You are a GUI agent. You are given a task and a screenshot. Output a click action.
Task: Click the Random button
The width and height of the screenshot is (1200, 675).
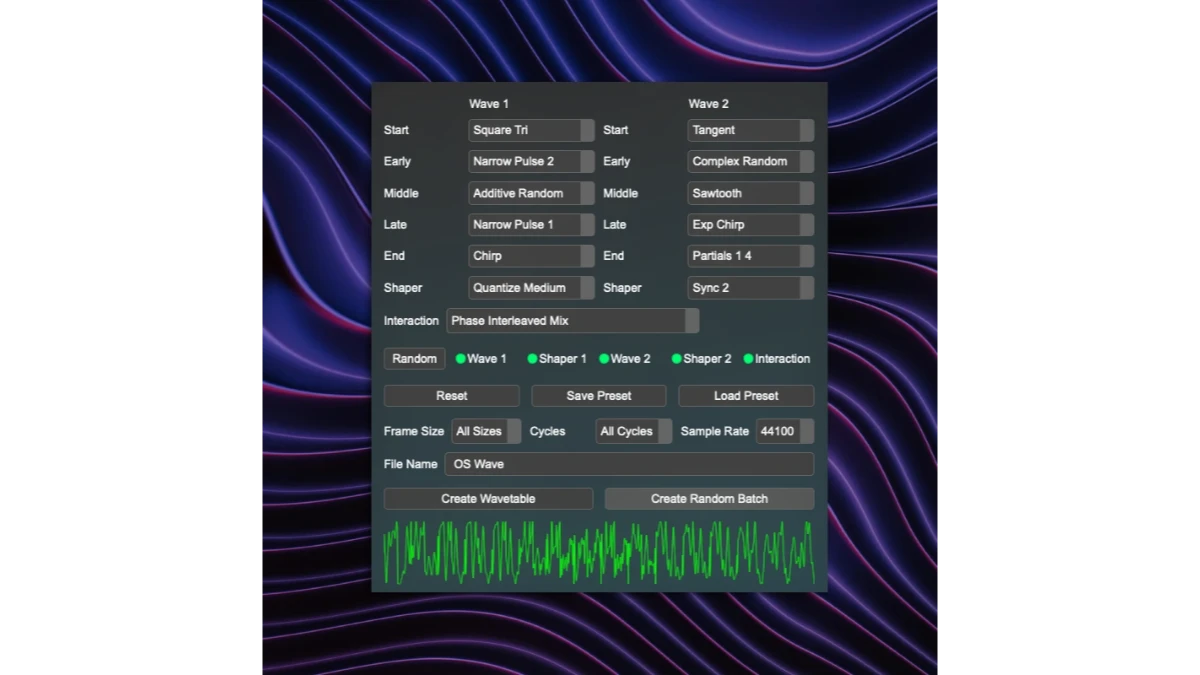[x=414, y=359]
